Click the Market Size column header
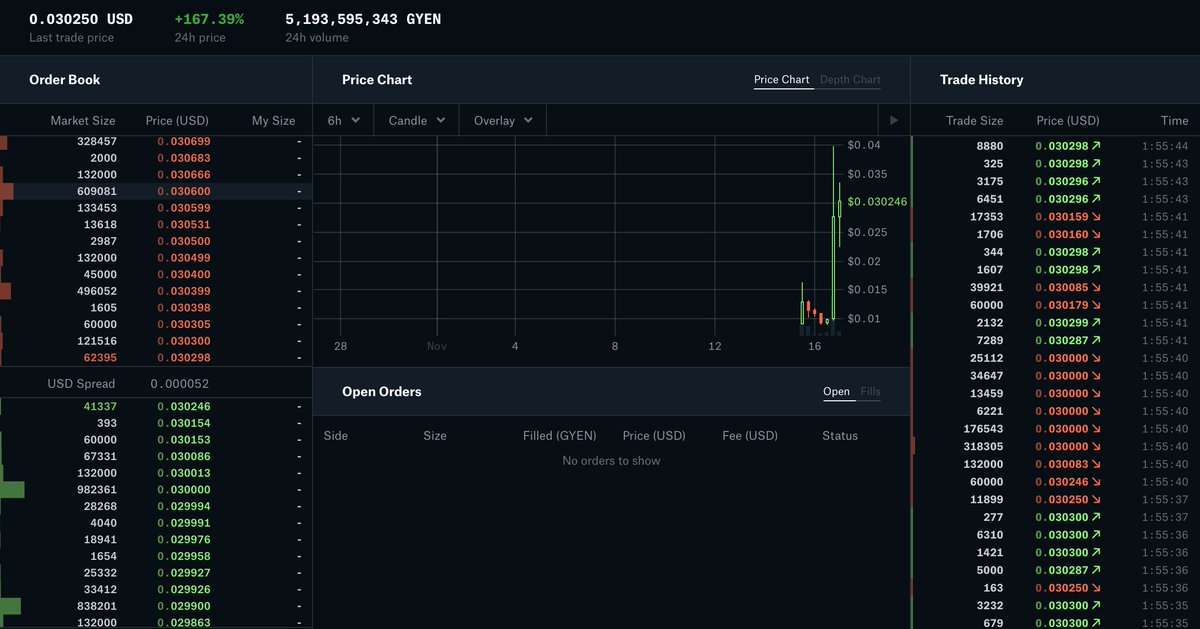1200x629 pixels. click(x=83, y=121)
